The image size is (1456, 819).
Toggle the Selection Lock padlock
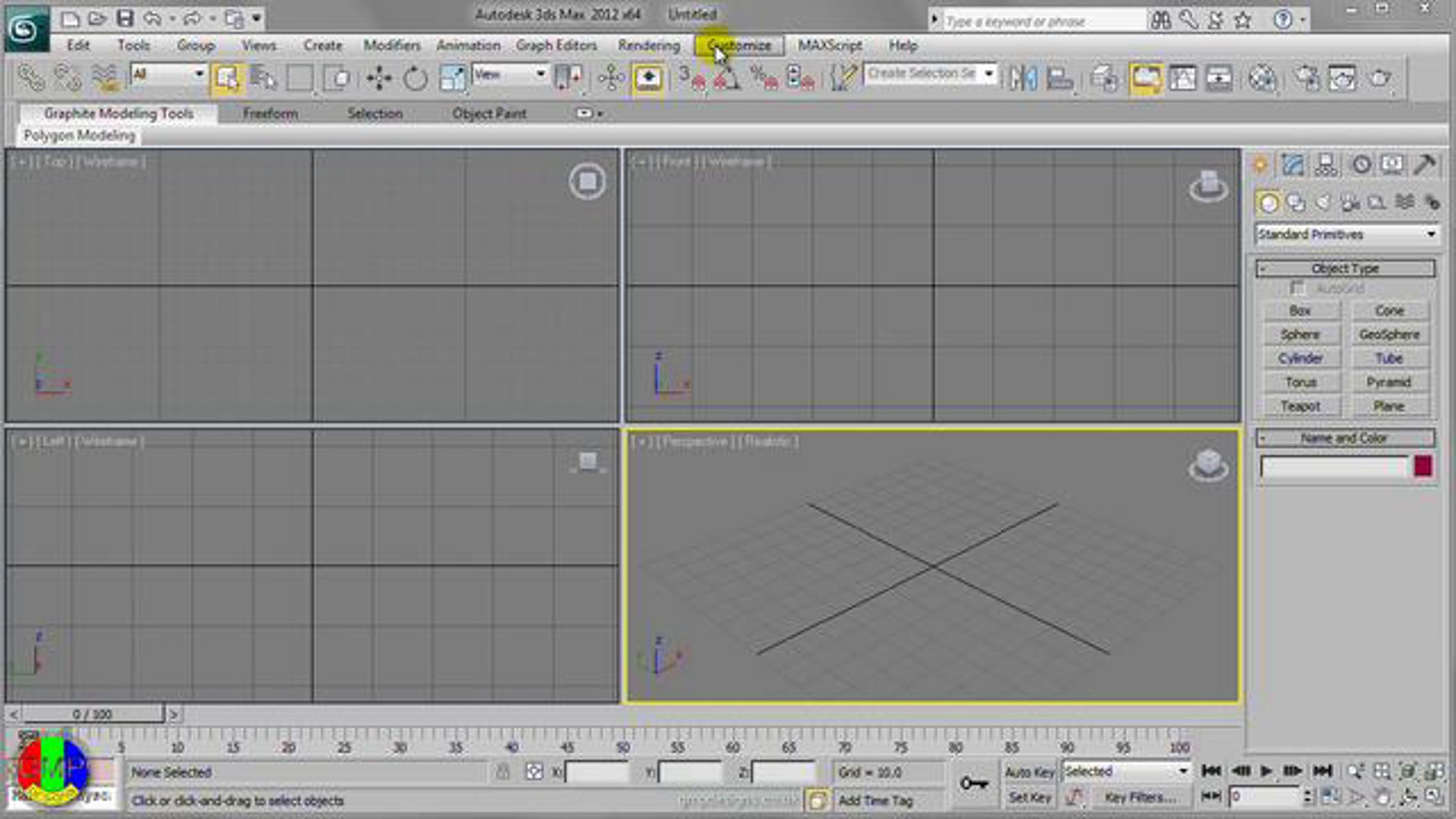coord(502,772)
